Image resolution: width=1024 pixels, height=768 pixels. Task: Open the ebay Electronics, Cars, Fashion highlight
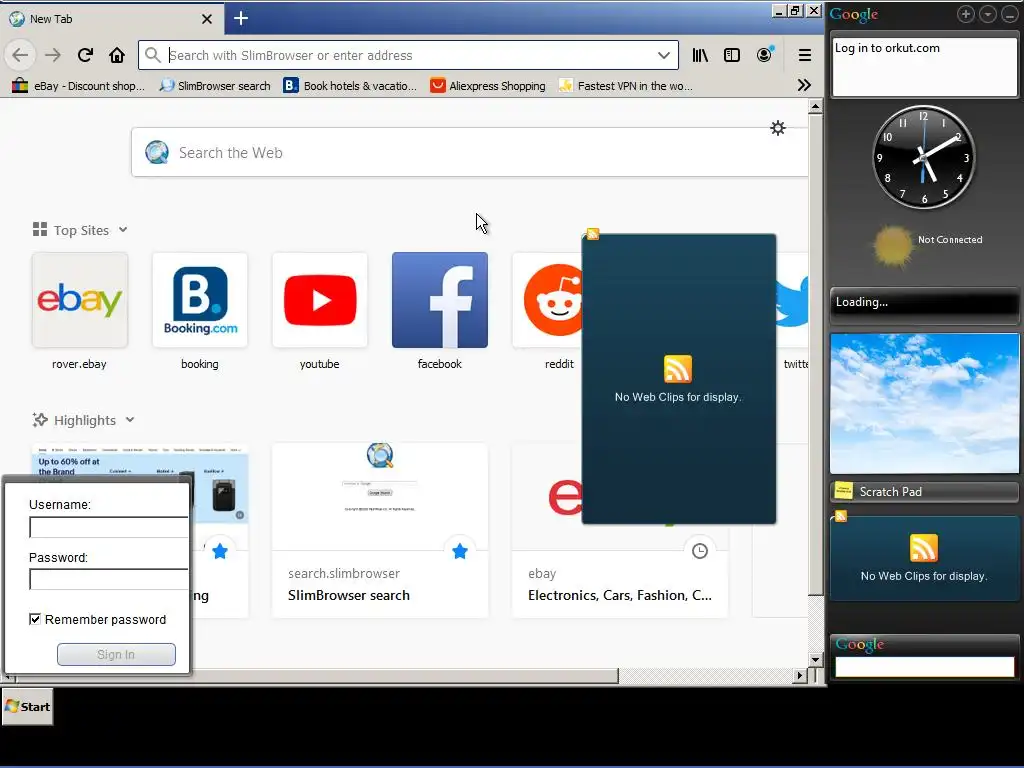[x=620, y=595]
